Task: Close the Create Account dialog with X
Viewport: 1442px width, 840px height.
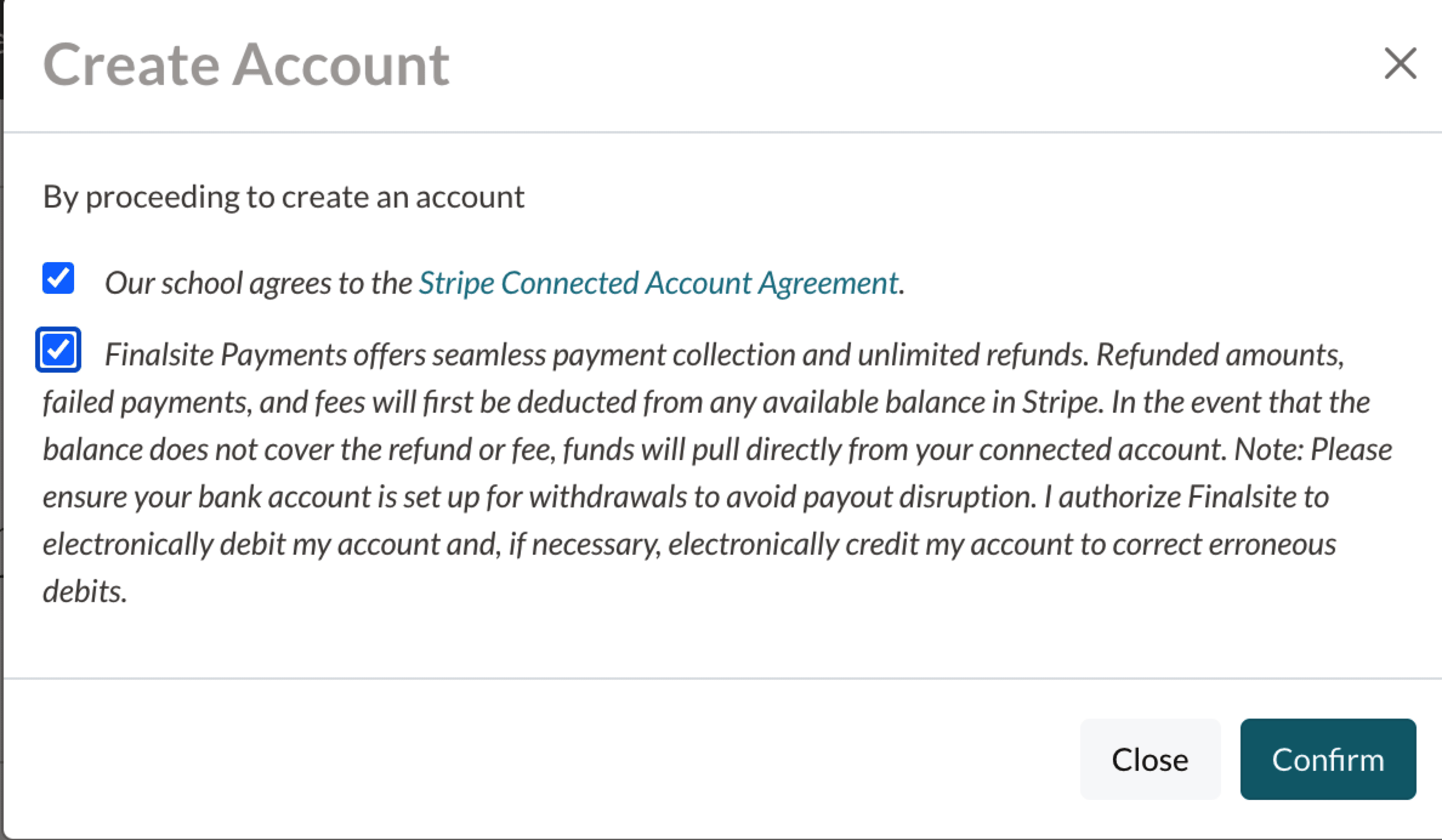Action: pyautogui.click(x=1400, y=64)
